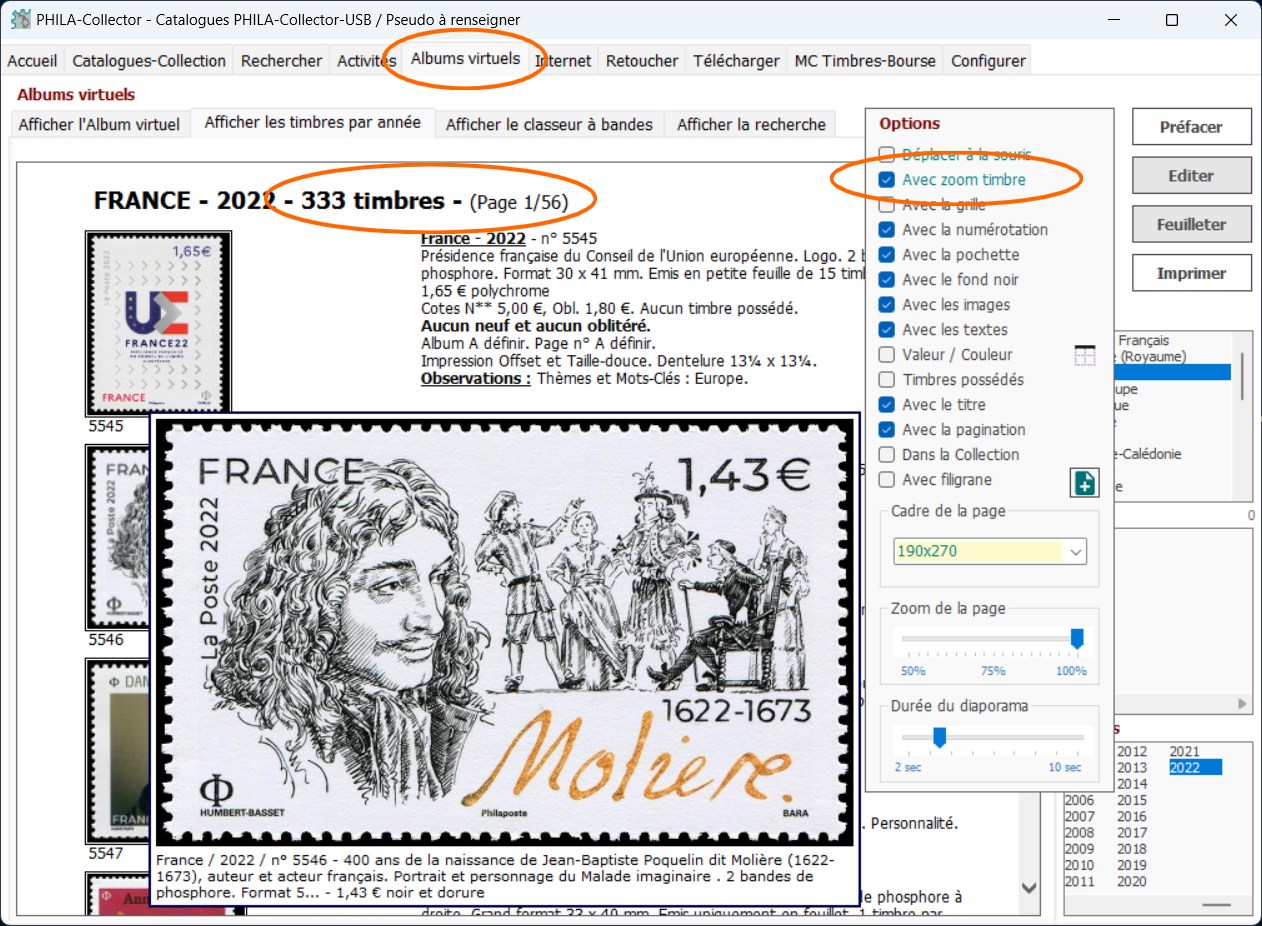Open MC Timbres-Bourse tab

click(865, 61)
